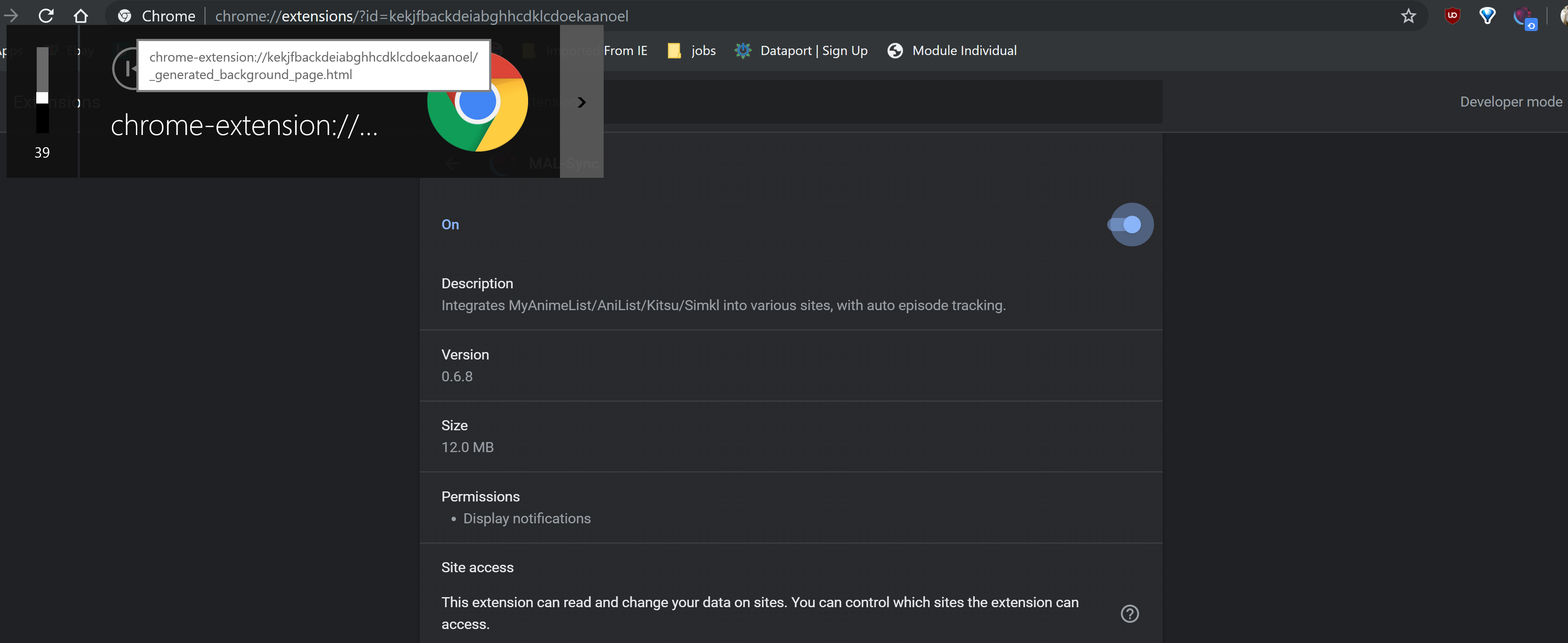Reload the extensions page

coord(46,16)
